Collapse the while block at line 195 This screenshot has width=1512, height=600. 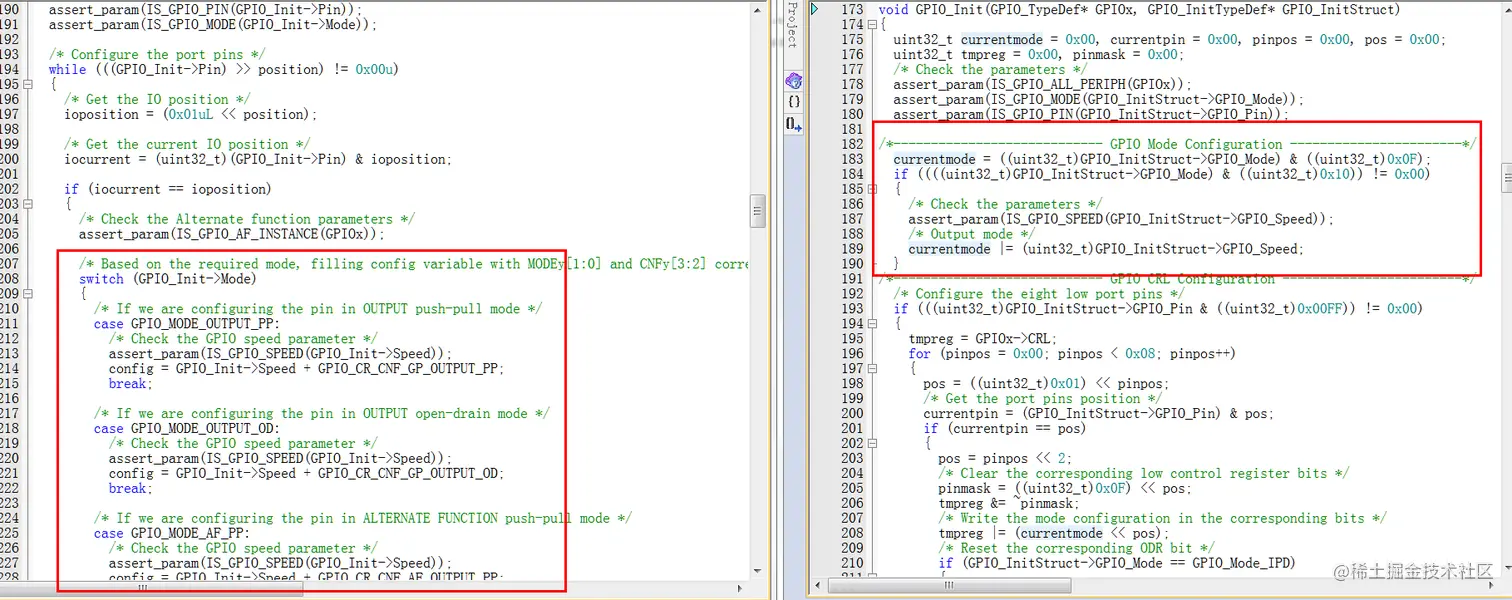(27, 84)
